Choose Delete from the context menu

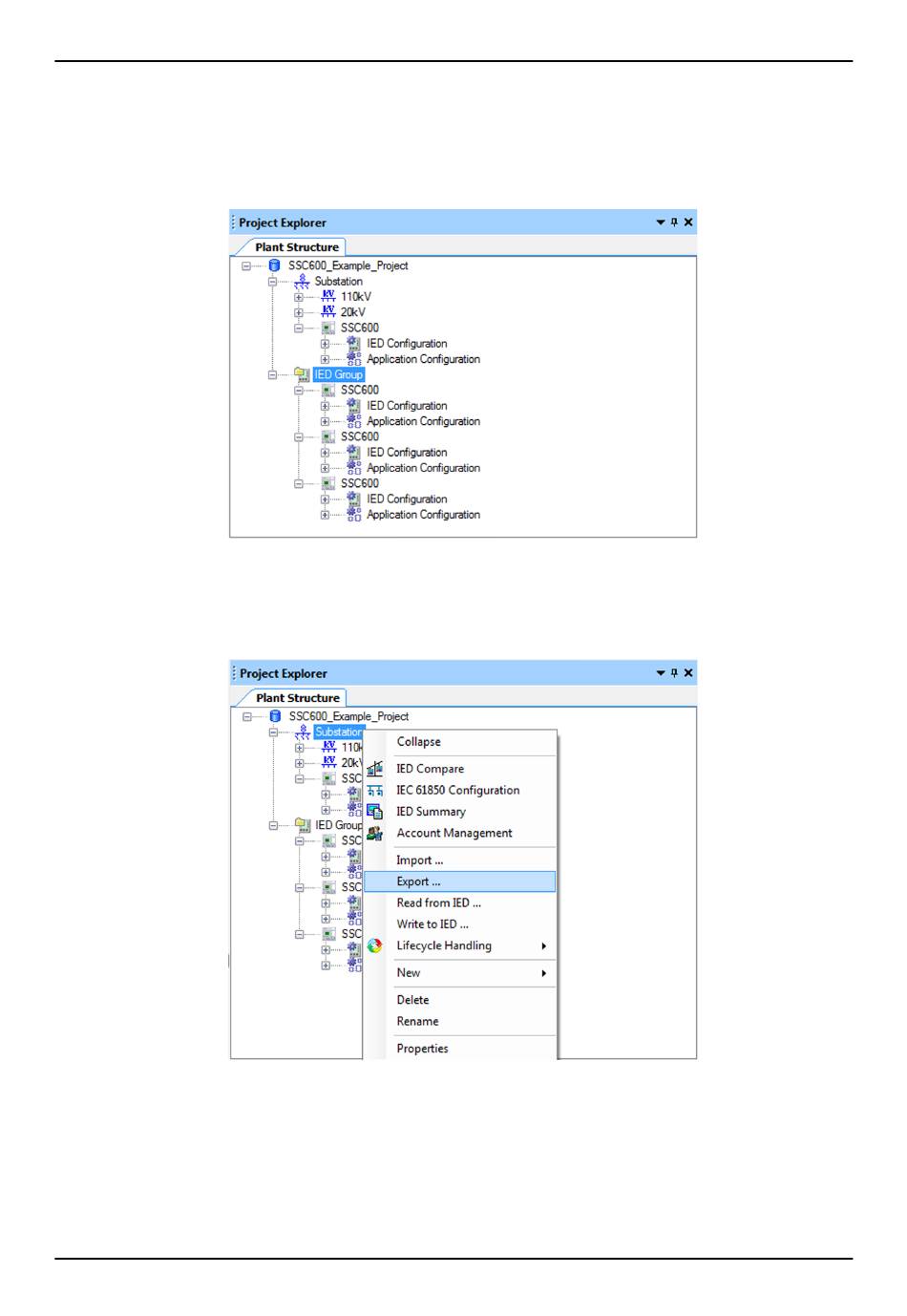pyautogui.click(x=460, y=1000)
